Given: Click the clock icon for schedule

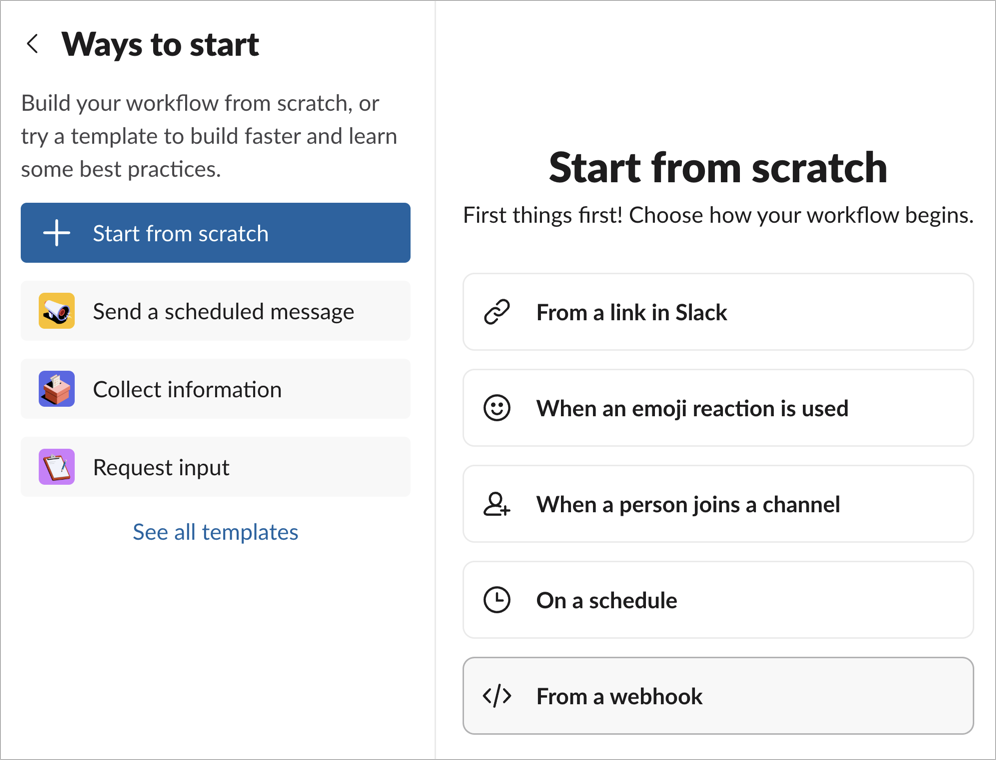Looking at the screenshot, I should tap(497, 600).
